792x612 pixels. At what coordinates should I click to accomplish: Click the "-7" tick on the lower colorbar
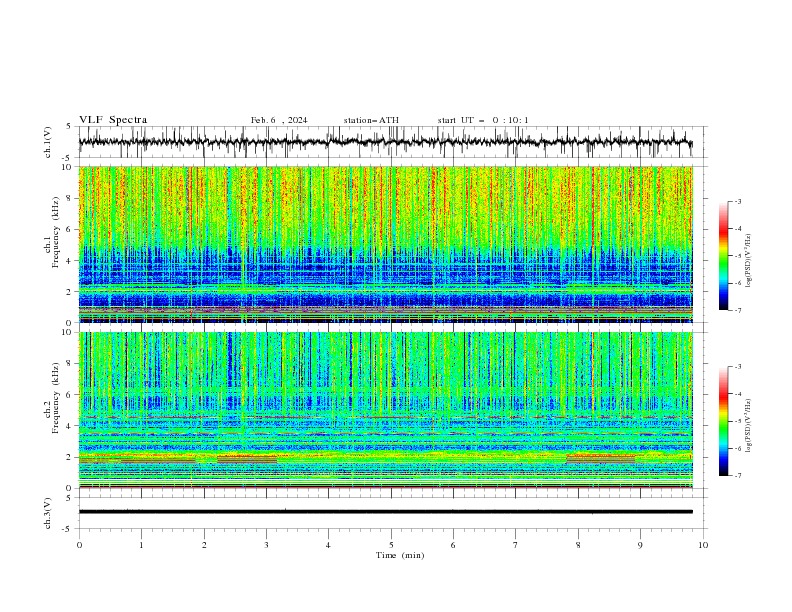coord(737,475)
